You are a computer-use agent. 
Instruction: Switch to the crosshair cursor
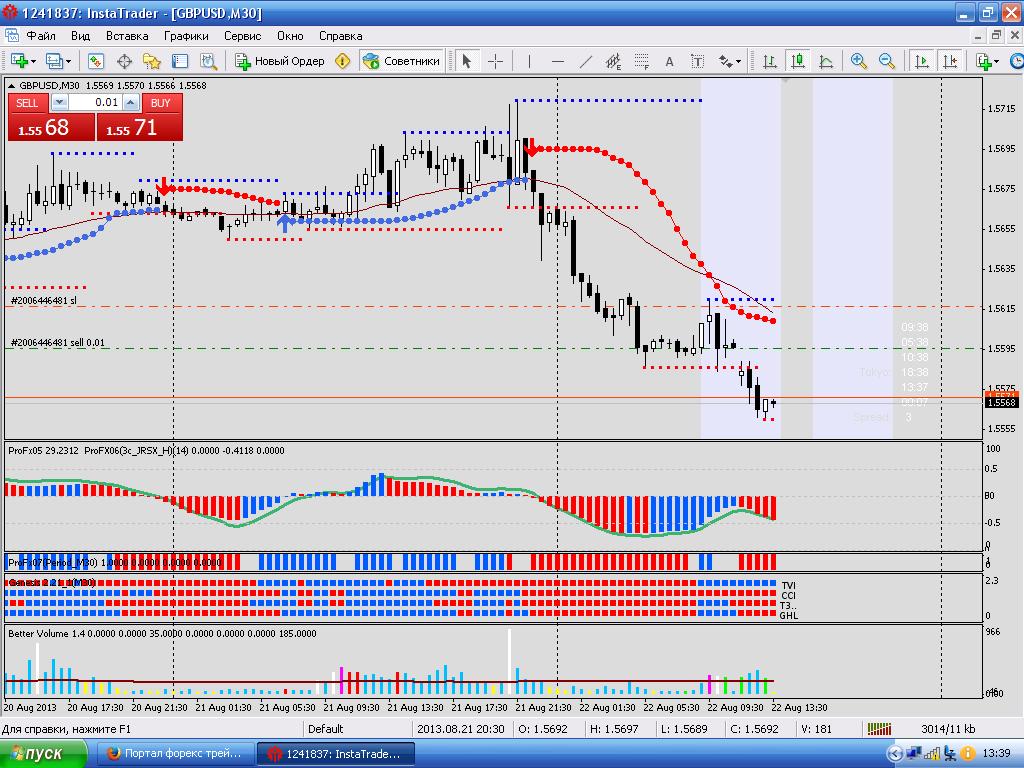tap(495, 61)
